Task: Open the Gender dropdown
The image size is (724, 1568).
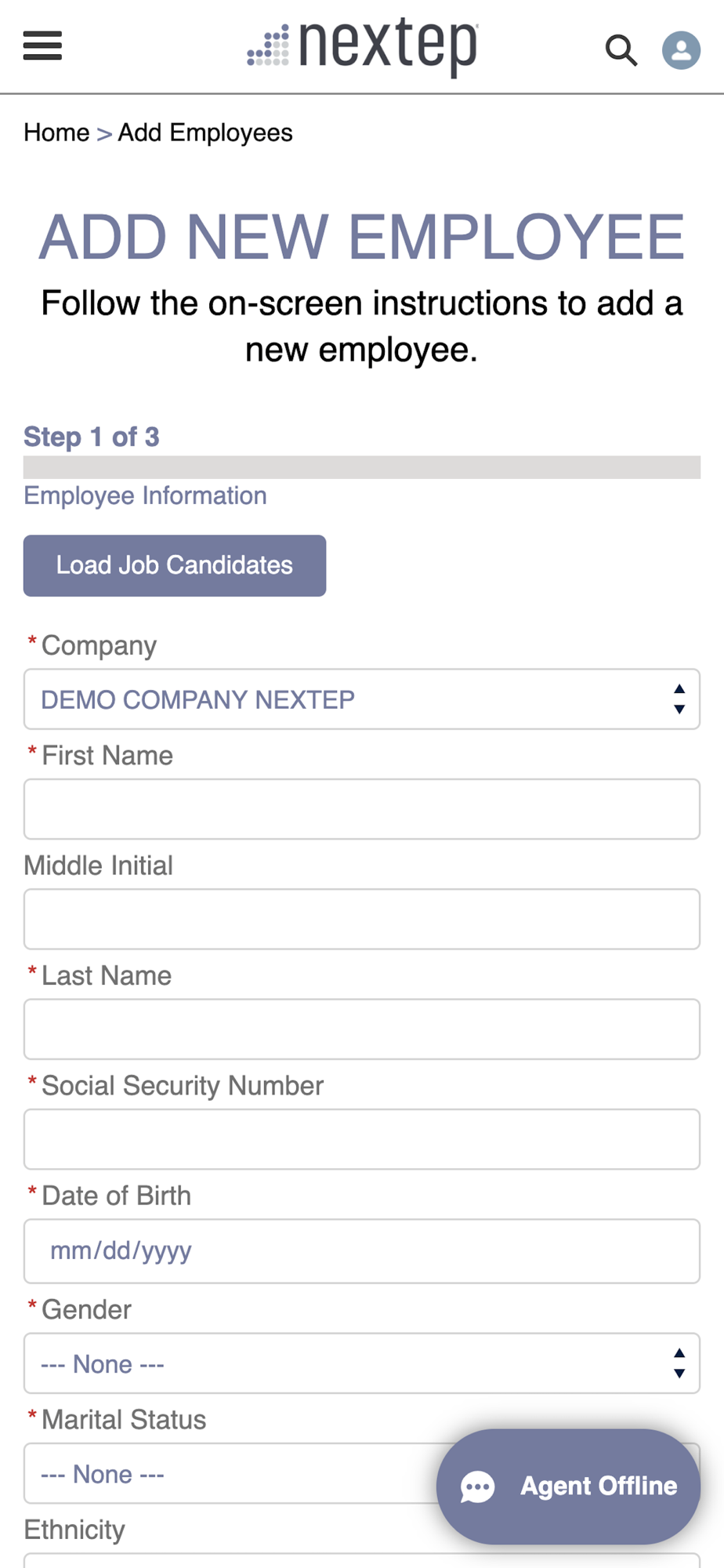Action: click(362, 1363)
